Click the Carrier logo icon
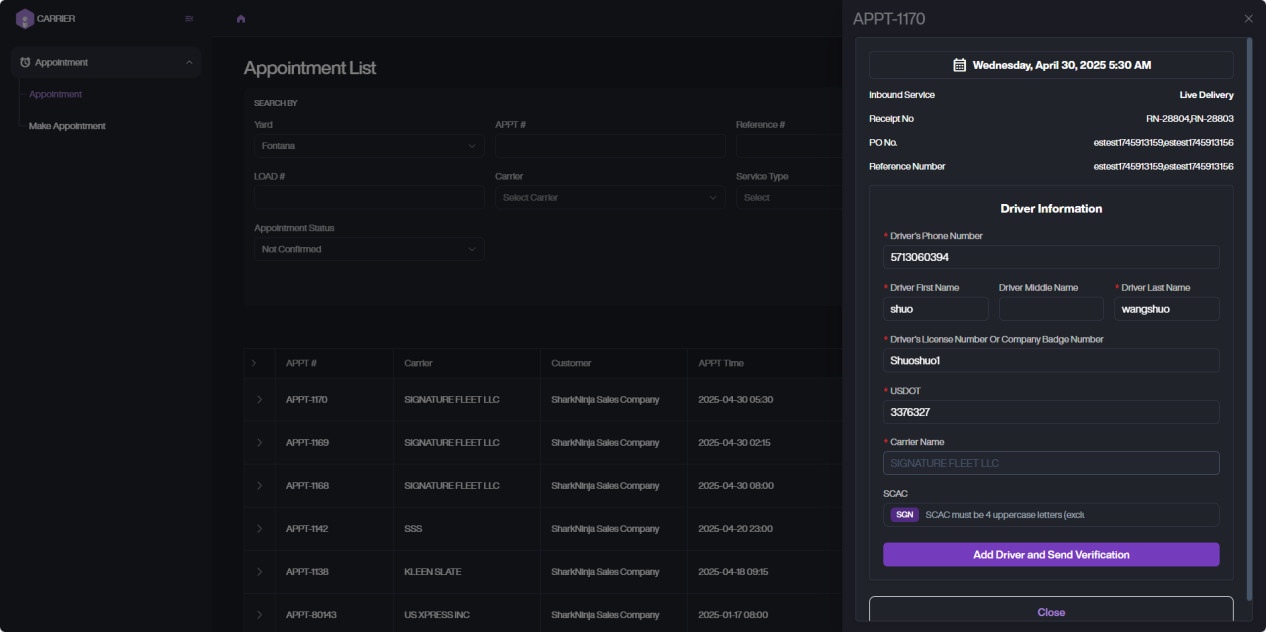1266x632 pixels. click(x=25, y=18)
